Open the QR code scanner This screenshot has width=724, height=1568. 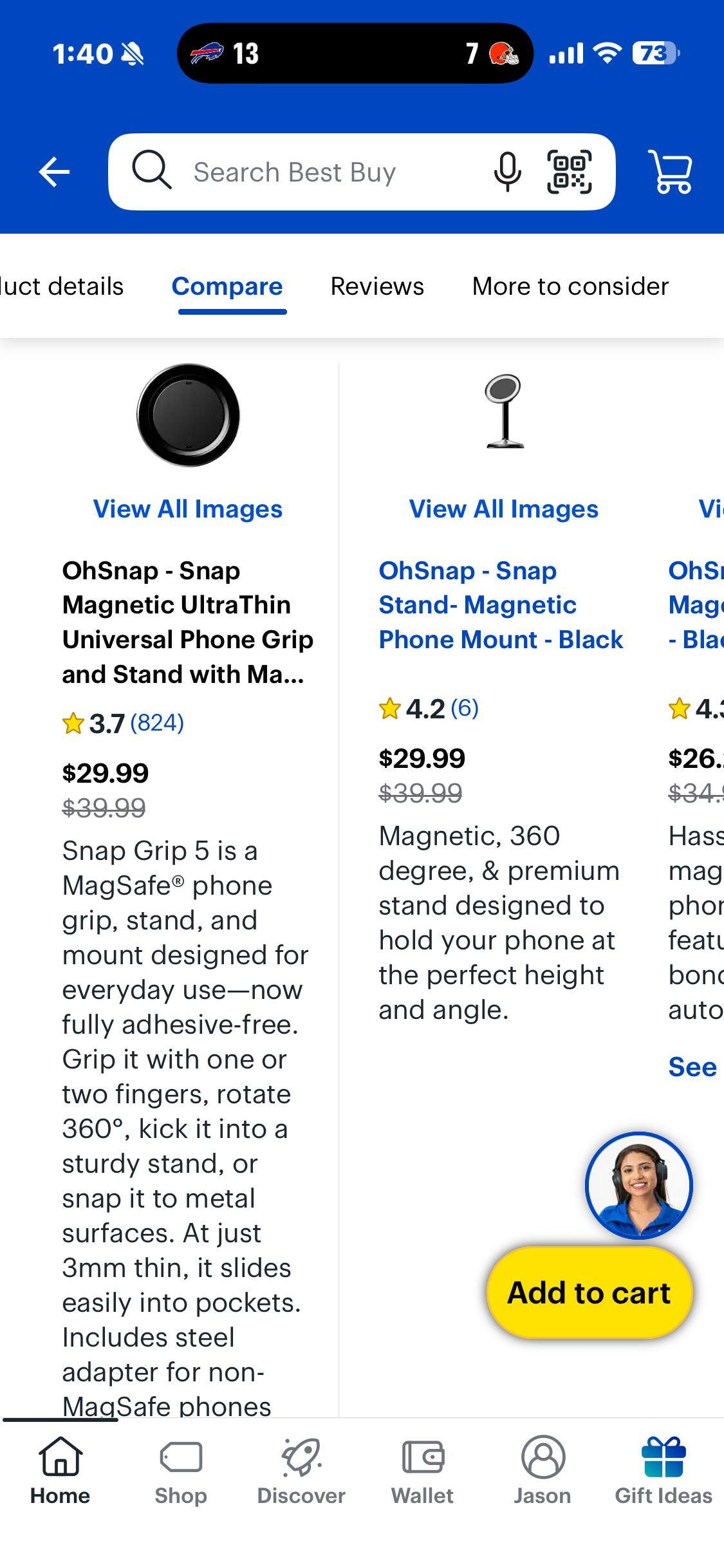point(569,172)
